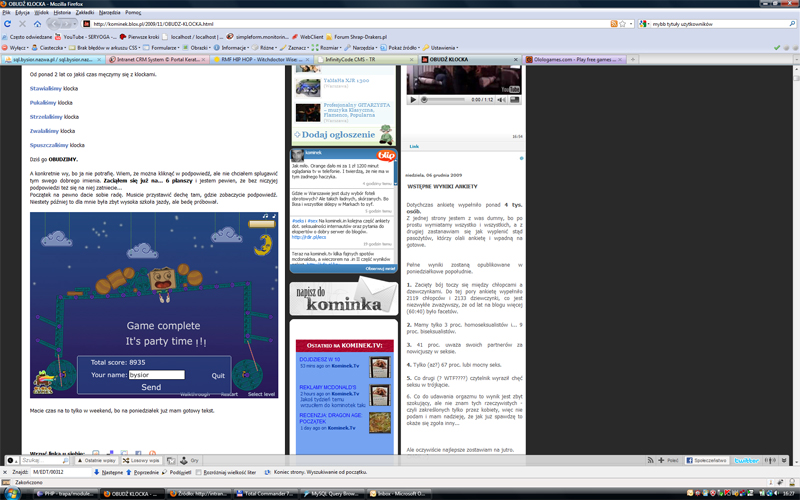Expand the Rozmiar dropdown
Screen dimensions: 800x500
tap(326, 48)
